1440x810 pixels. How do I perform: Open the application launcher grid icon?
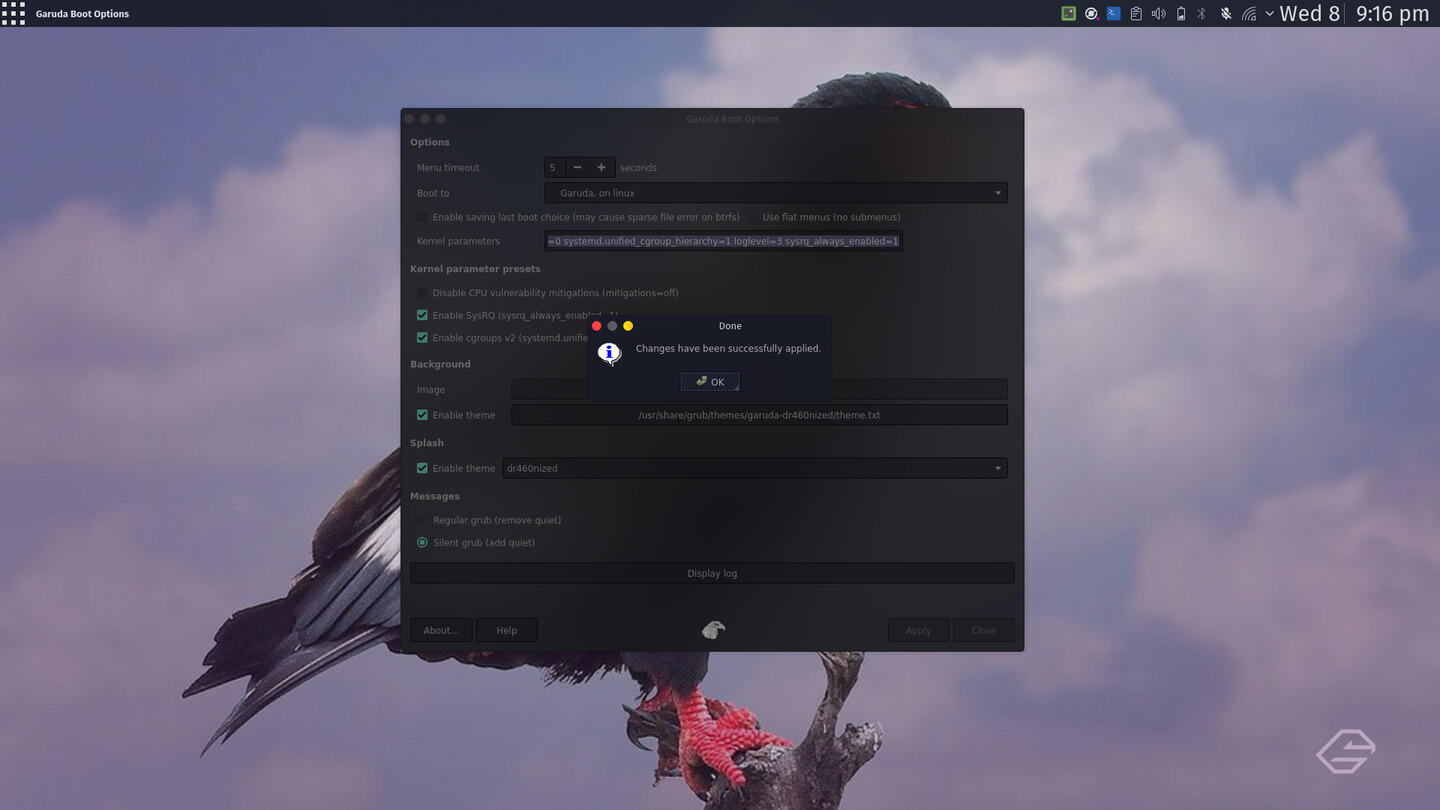[13, 13]
